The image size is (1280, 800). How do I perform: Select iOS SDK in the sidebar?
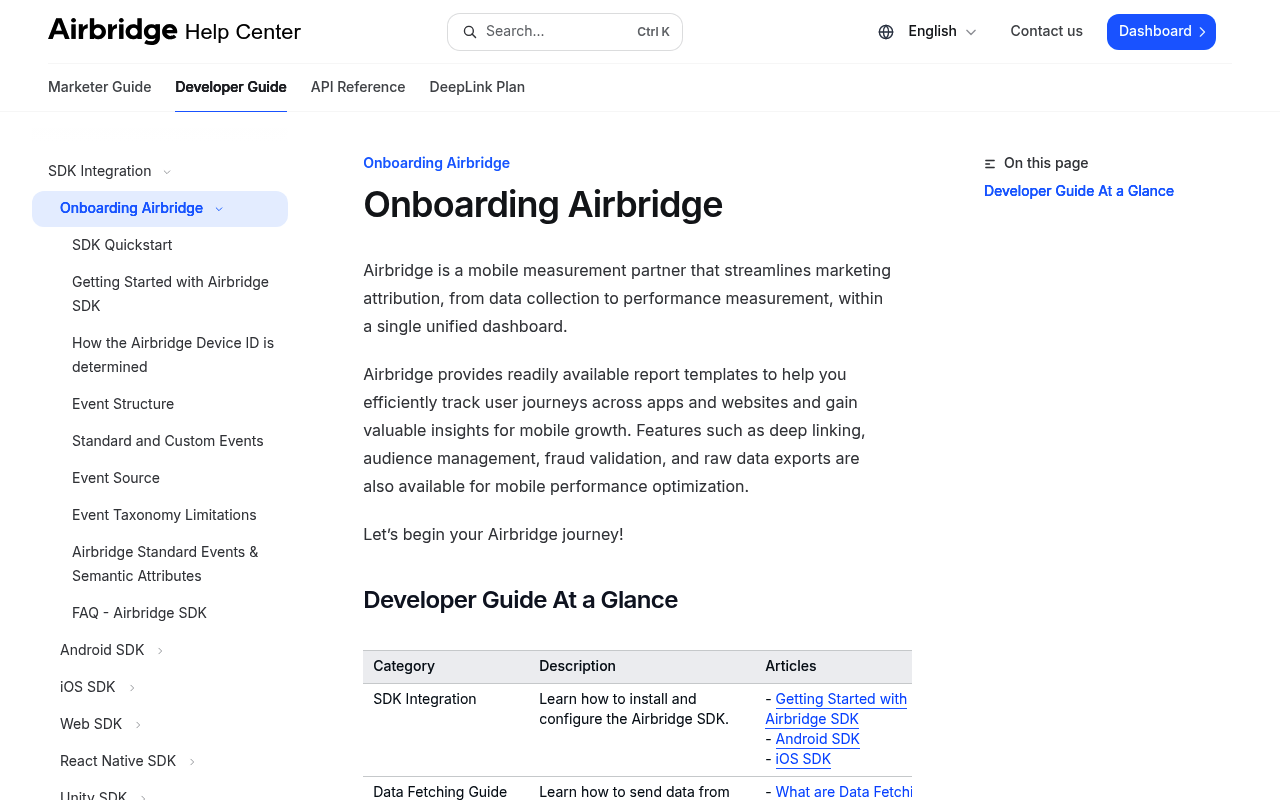[x=88, y=687]
